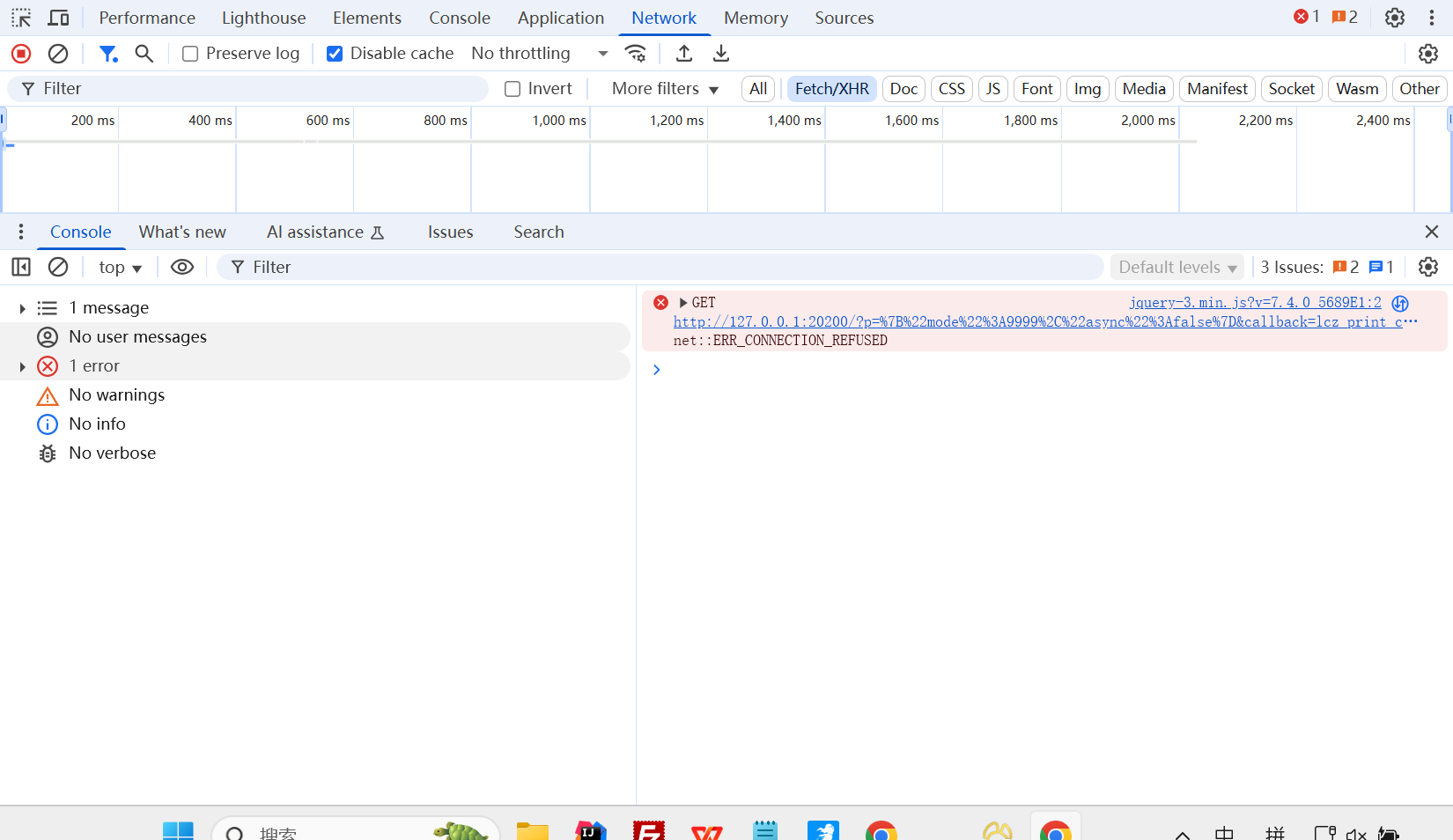Enable Preserve log checkbox

tap(190, 54)
